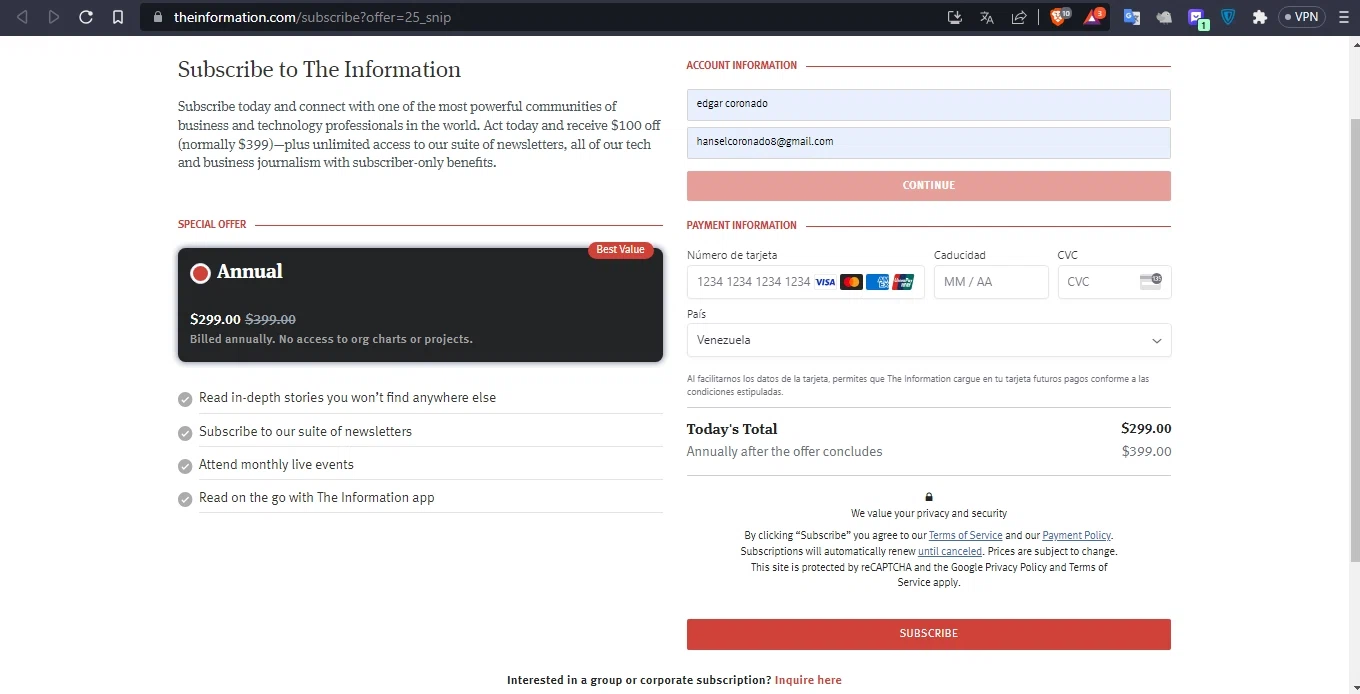Image resolution: width=1360 pixels, height=694 pixels.
Task: Click the SPECIAL OFFER section header
Action: click(x=212, y=225)
